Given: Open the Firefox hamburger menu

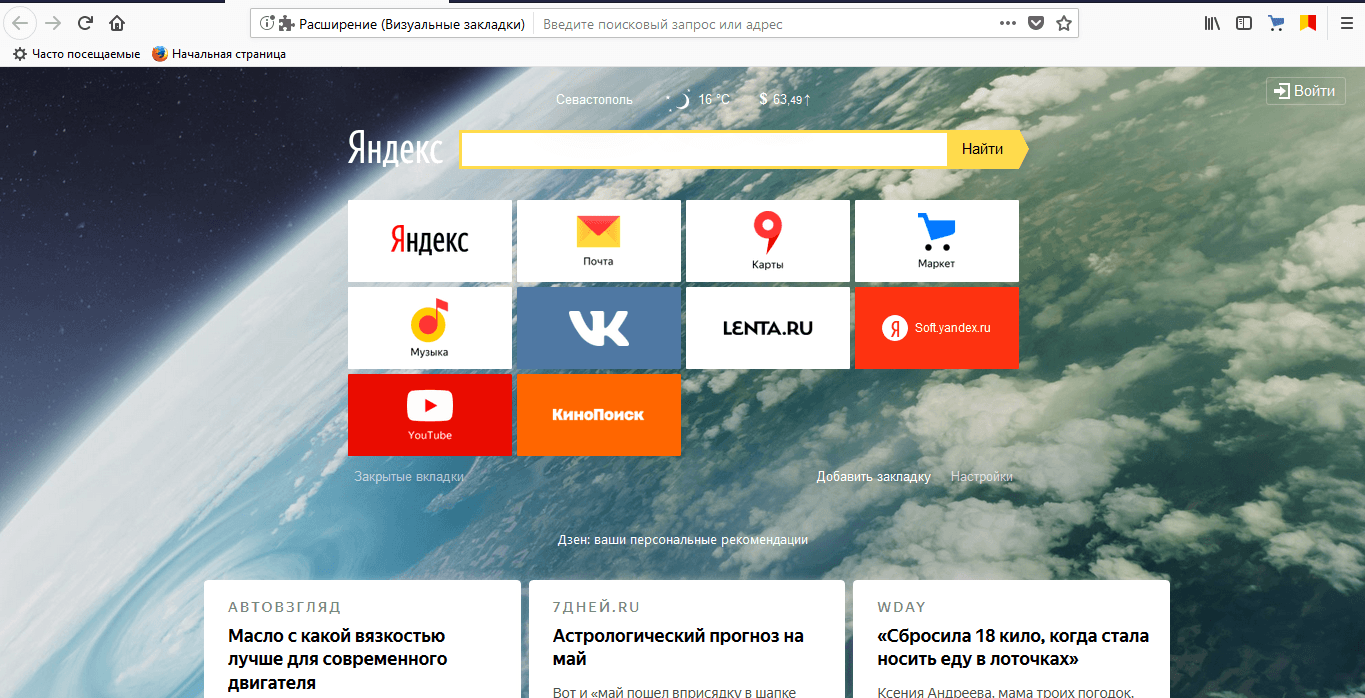Looking at the screenshot, I should tap(1346, 23).
